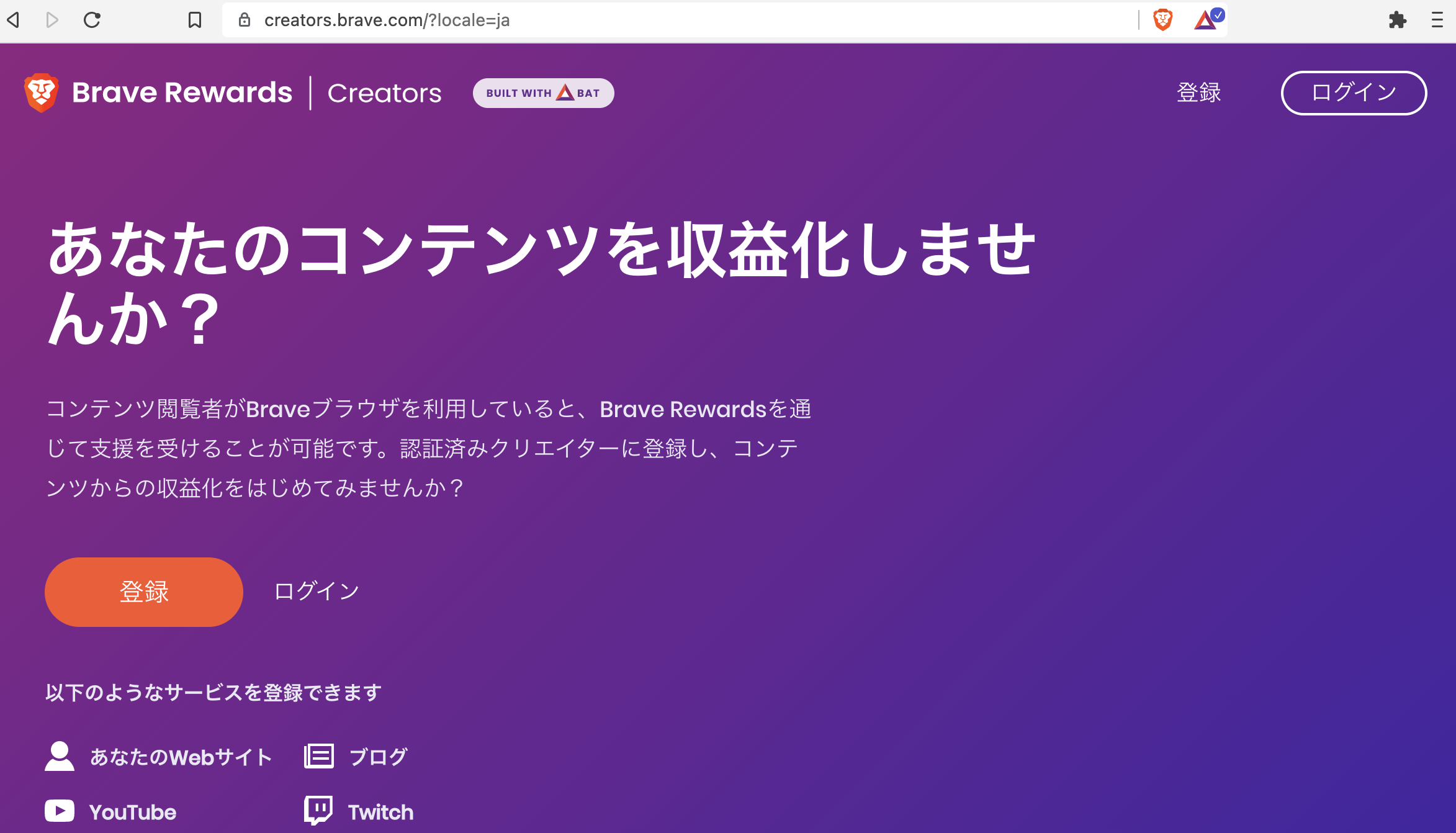Bookmark this page with the bookmark icon
This screenshot has width=1456, height=833.
195,20
